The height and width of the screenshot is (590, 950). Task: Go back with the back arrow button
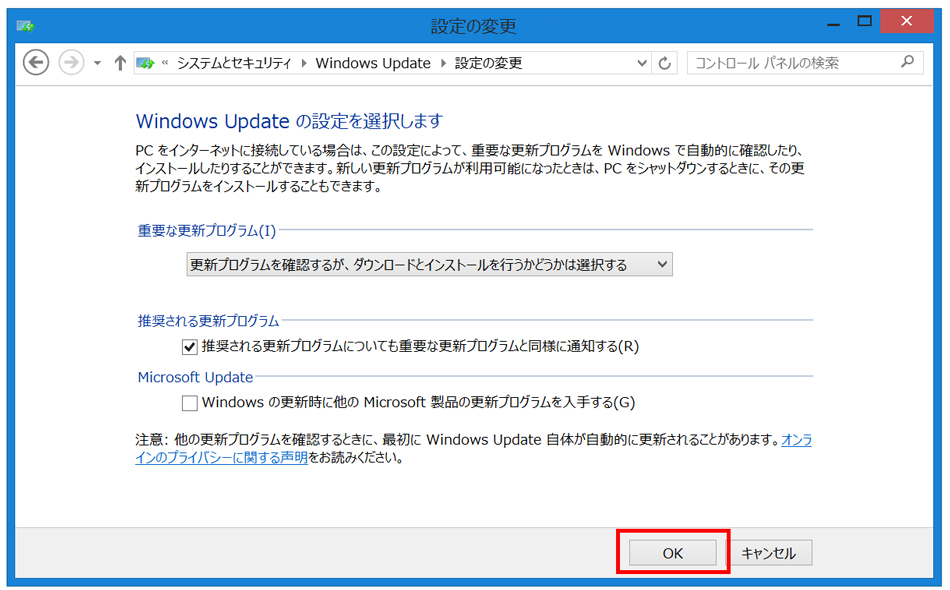[x=36, y=62]
